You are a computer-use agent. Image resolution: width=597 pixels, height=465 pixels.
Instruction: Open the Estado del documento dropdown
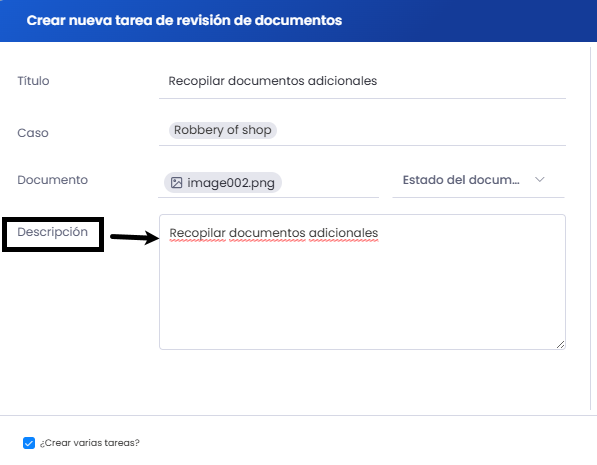(478, 180)
